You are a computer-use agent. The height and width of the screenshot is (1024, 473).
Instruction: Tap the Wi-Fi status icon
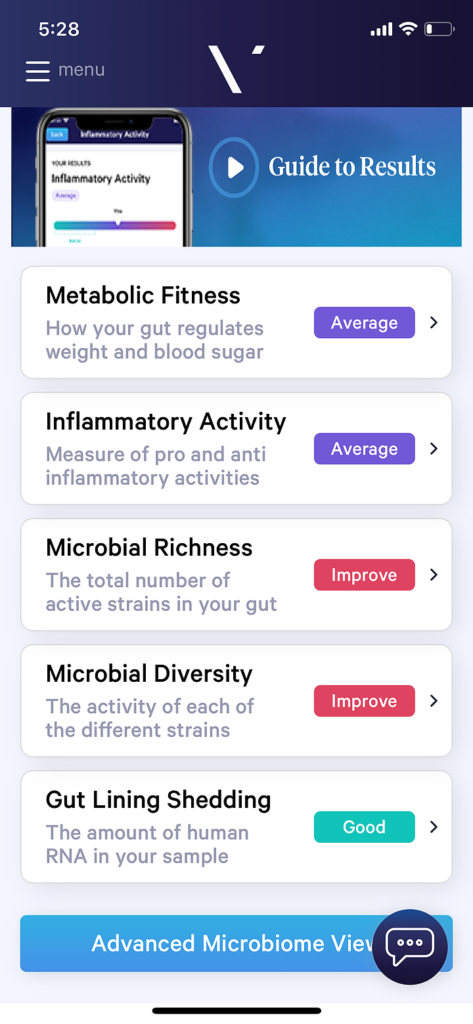pyautogui.click(x=408, y=29)
